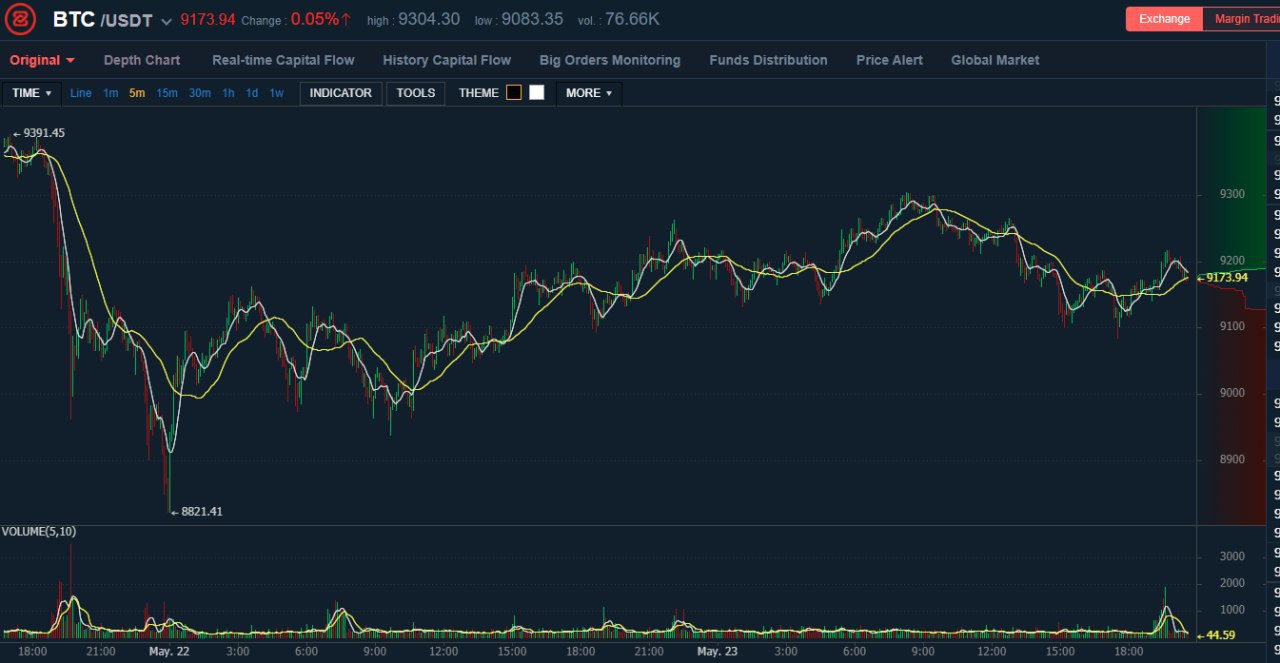This screenshot has height=663, width=1280.
Task: Select the white theme color swatch
Action: (x=537, y=93)
